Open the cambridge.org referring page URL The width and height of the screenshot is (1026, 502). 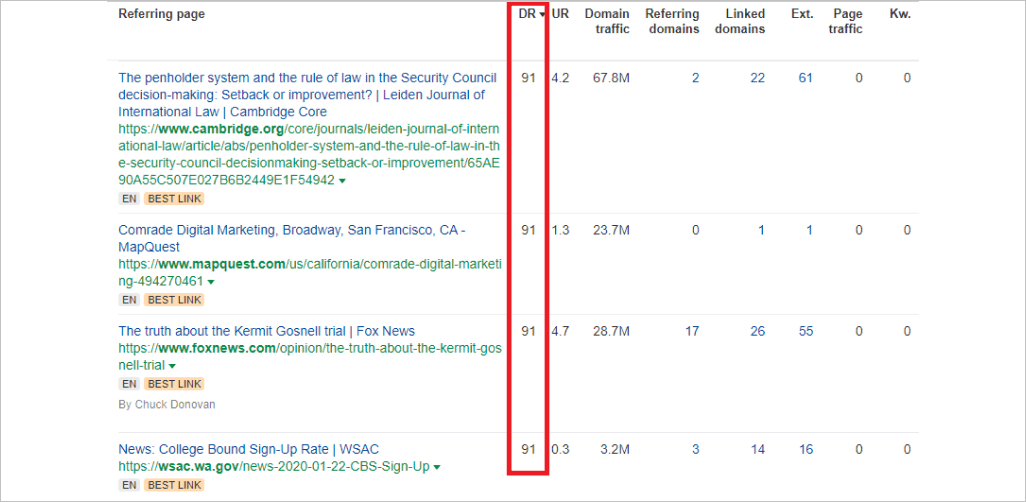click(x=309, y=154)
